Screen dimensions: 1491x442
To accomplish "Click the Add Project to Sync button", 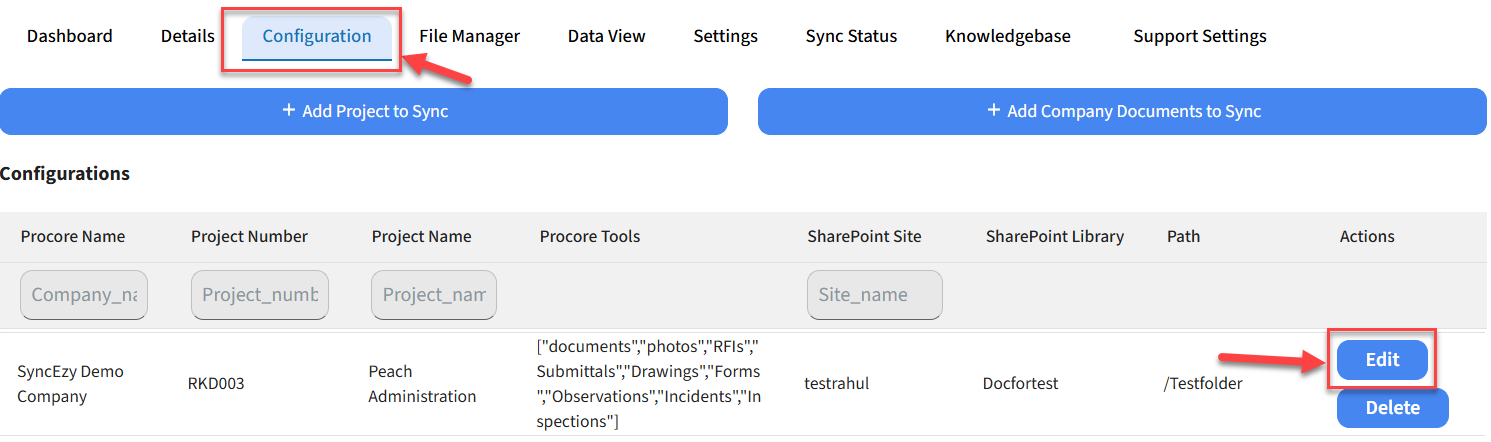I will point(364,111).
